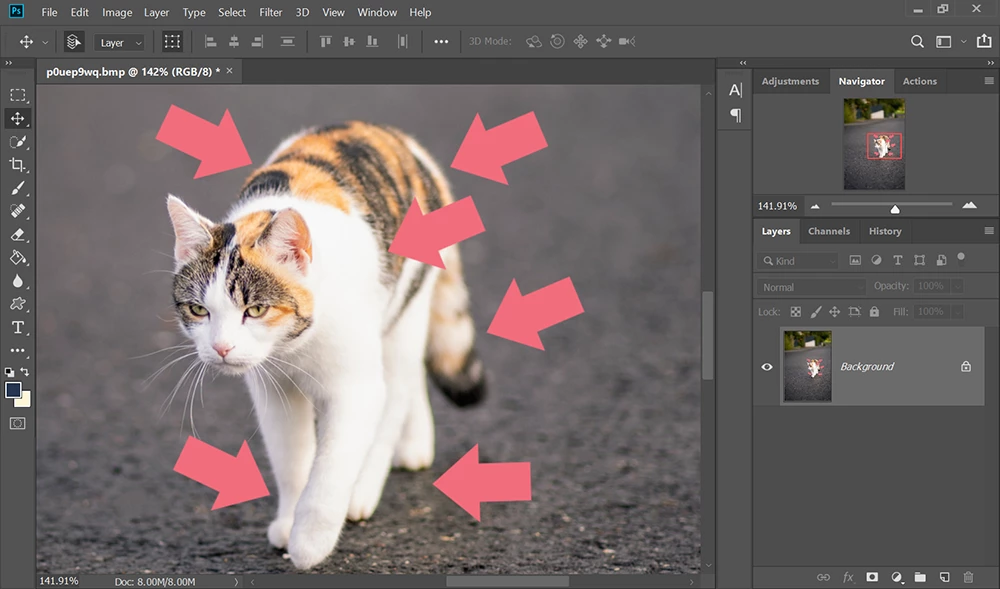1000x589 pixels.
Task: Click the zoom in mountains button
Action: click(969, 205)
